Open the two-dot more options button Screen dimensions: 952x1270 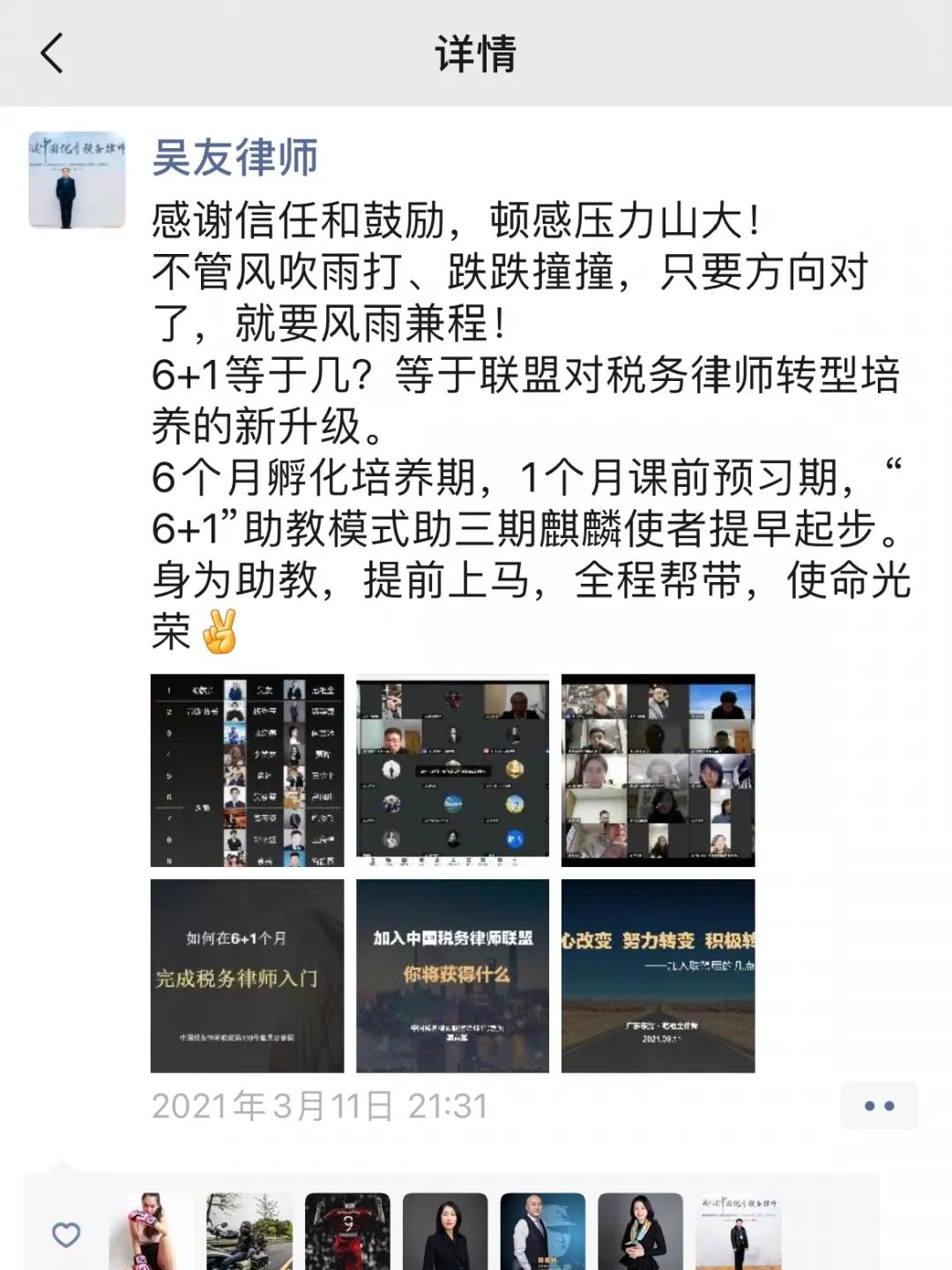(x=879, y=1106)
